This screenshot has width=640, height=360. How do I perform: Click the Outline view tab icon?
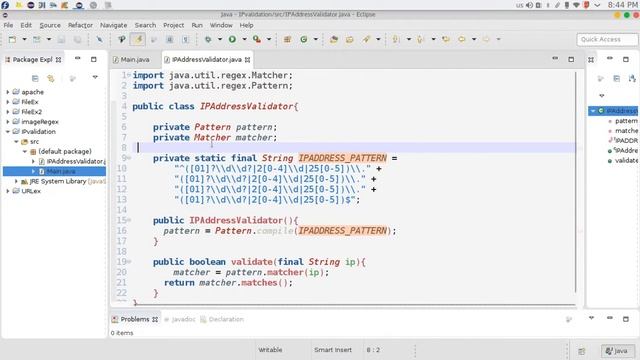[x=591, y=60]
